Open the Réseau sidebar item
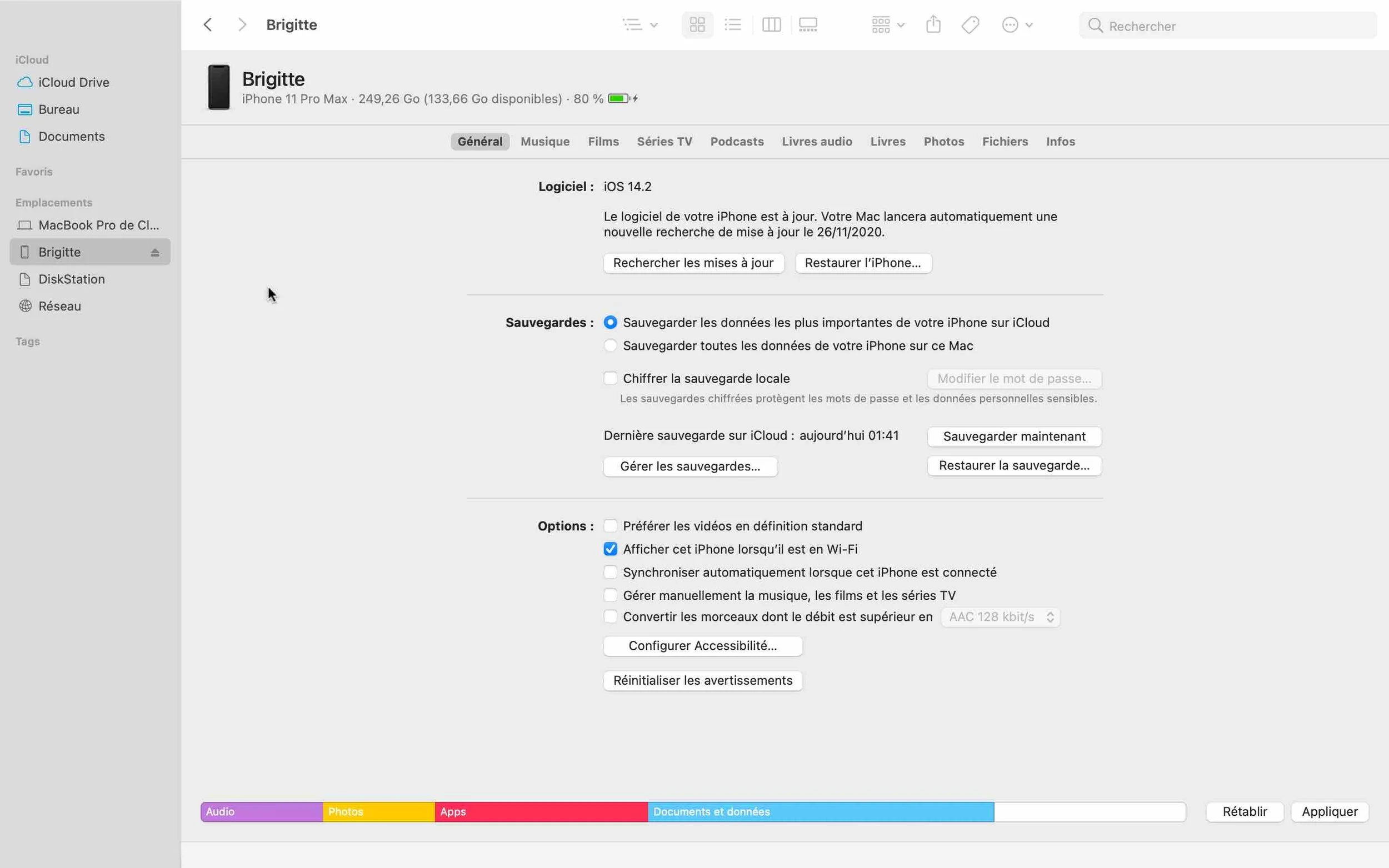Image resolution: width=1389 pixels, height=868 pixels. [x=59, y=306]
